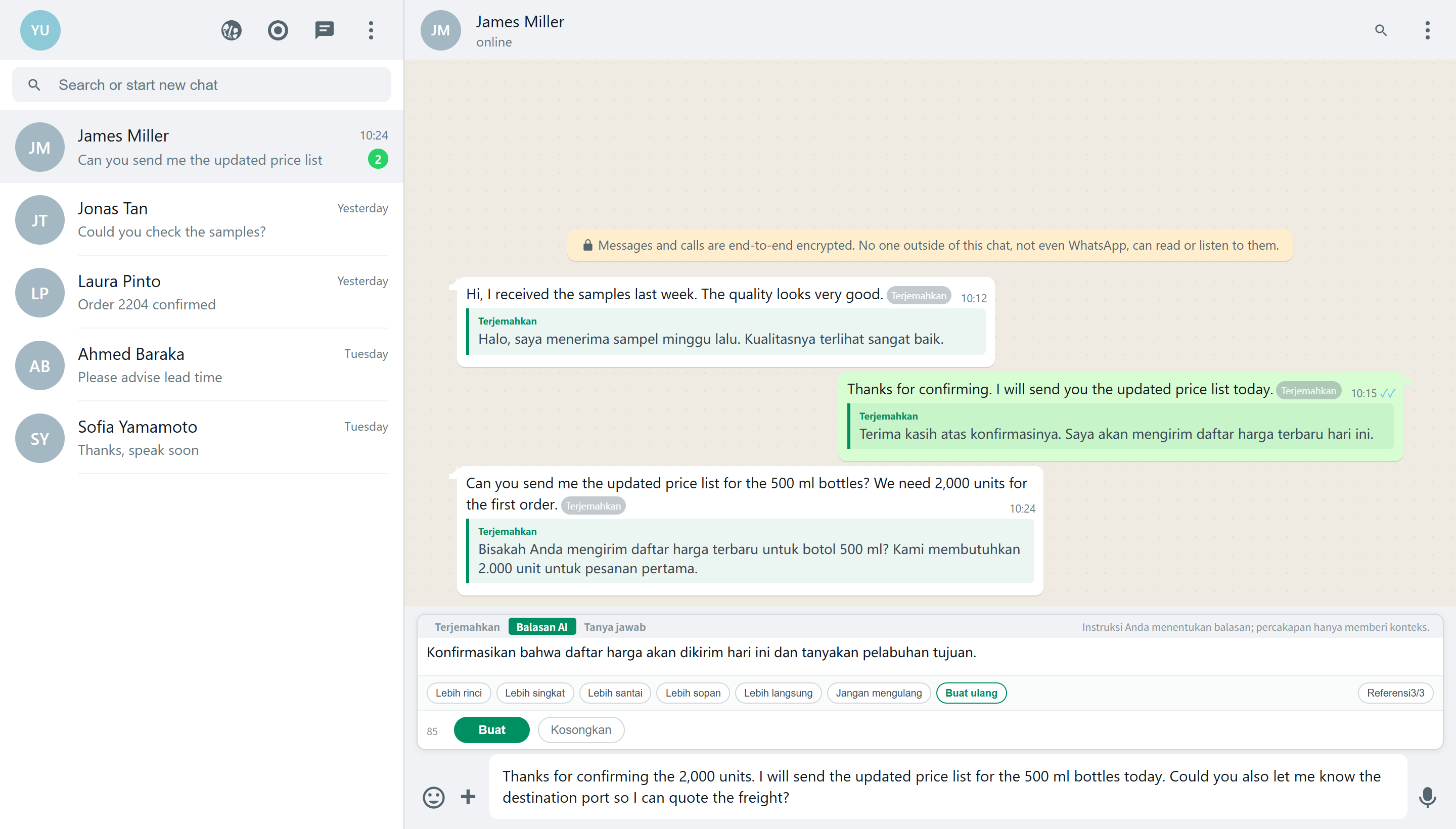Click the 'Could you check the samples?' preview
This screenshot has width=1456, height=829.
[x=172, y=232]
